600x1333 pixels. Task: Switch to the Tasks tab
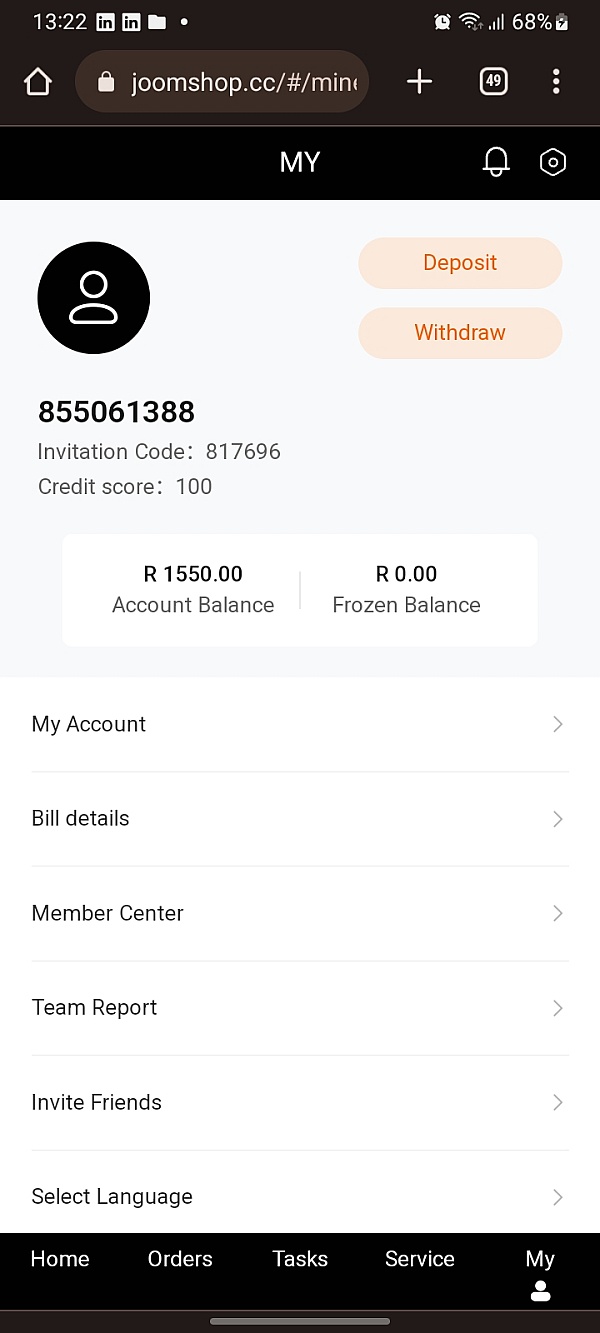(x=300, y=1259)
